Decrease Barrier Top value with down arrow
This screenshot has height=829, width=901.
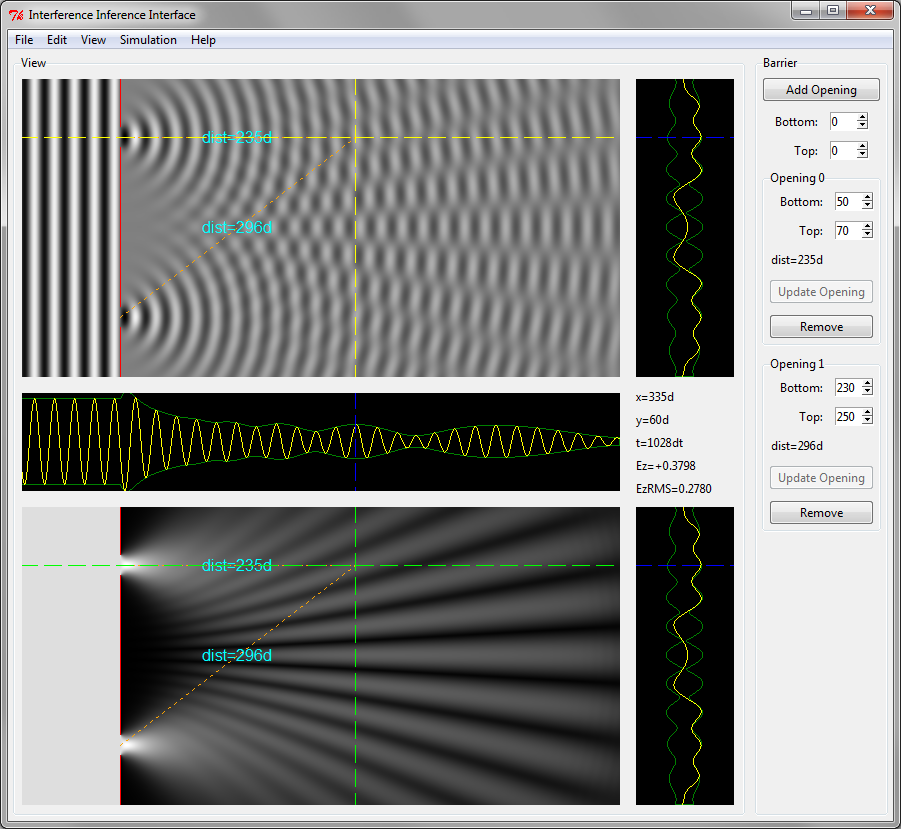863,155
